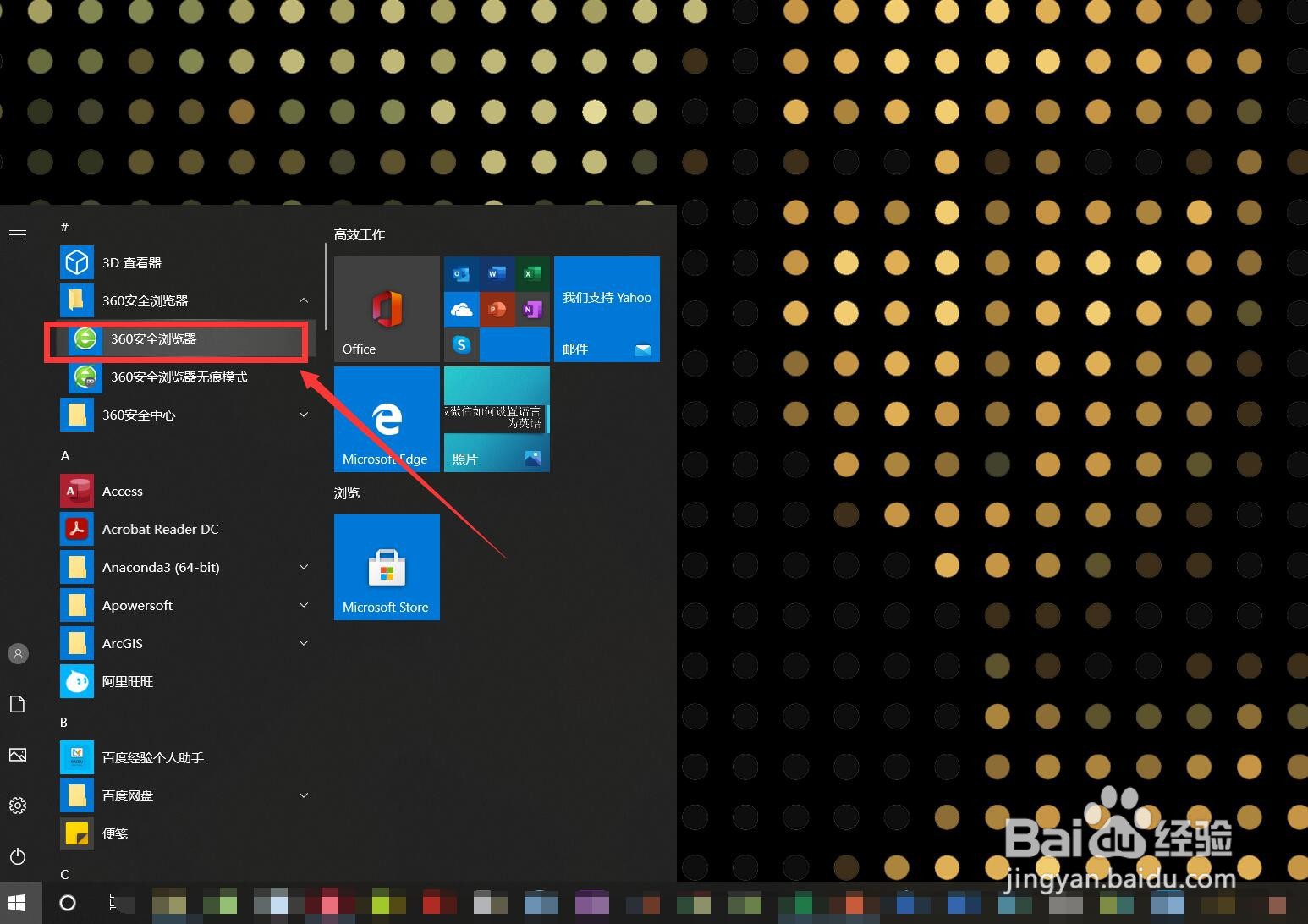The height and width of the screenshot is (924, 1308).
Task: Click the 高效工作 group title
Action: (360, 234)
